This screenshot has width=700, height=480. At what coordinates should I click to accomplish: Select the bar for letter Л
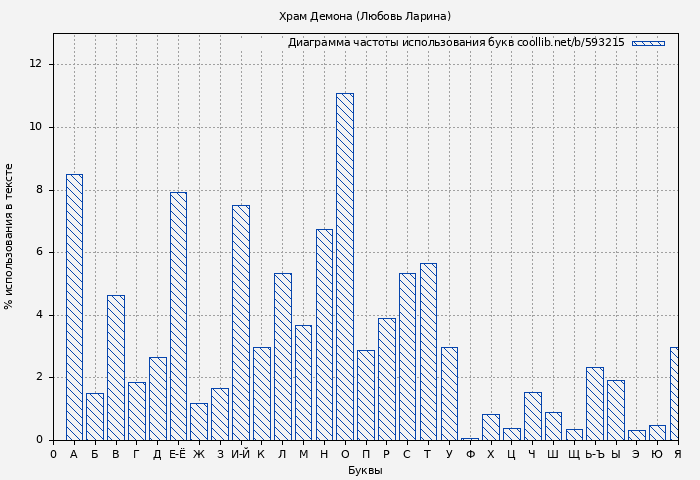tap(282, 356)
